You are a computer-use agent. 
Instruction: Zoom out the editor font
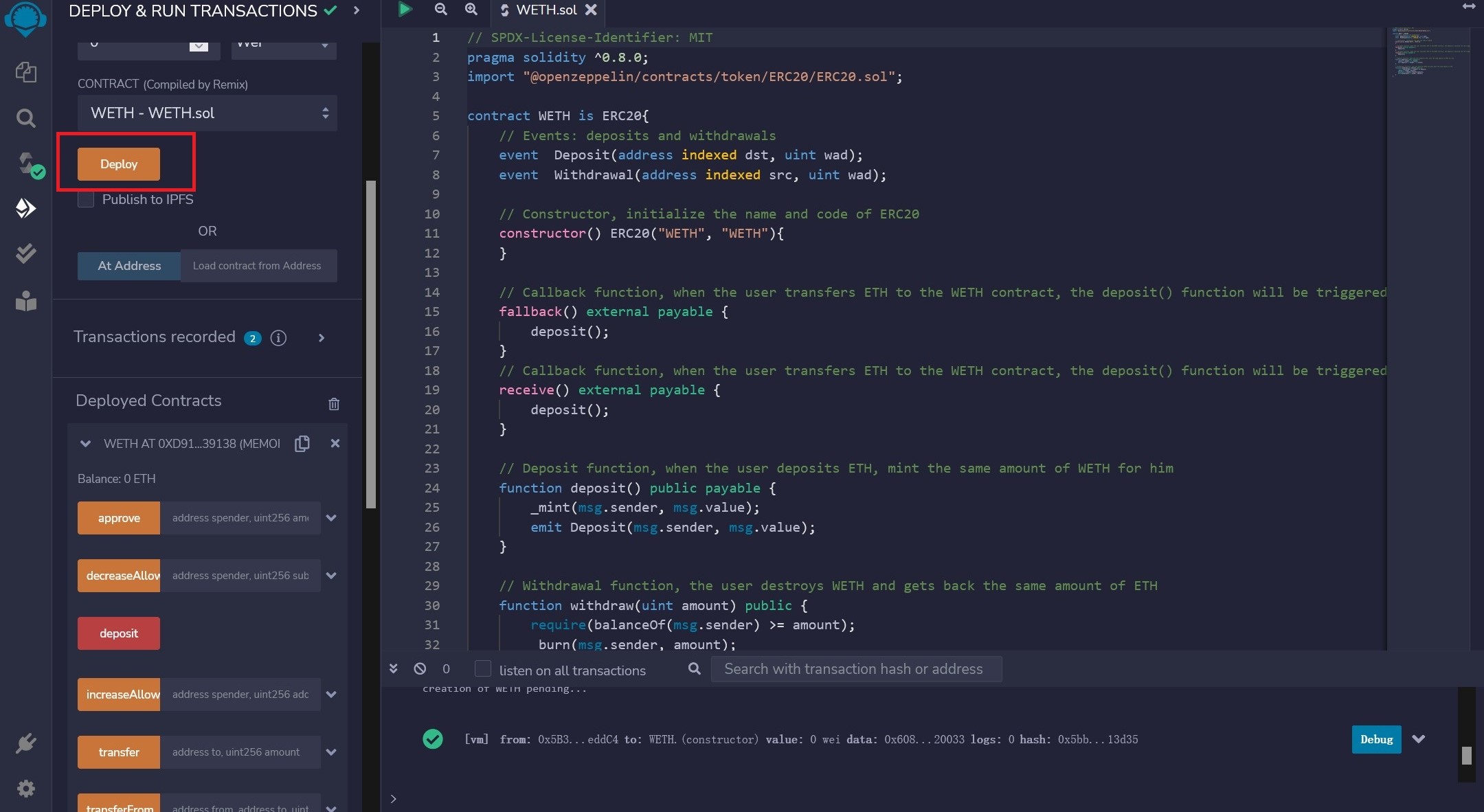[441, 9]
